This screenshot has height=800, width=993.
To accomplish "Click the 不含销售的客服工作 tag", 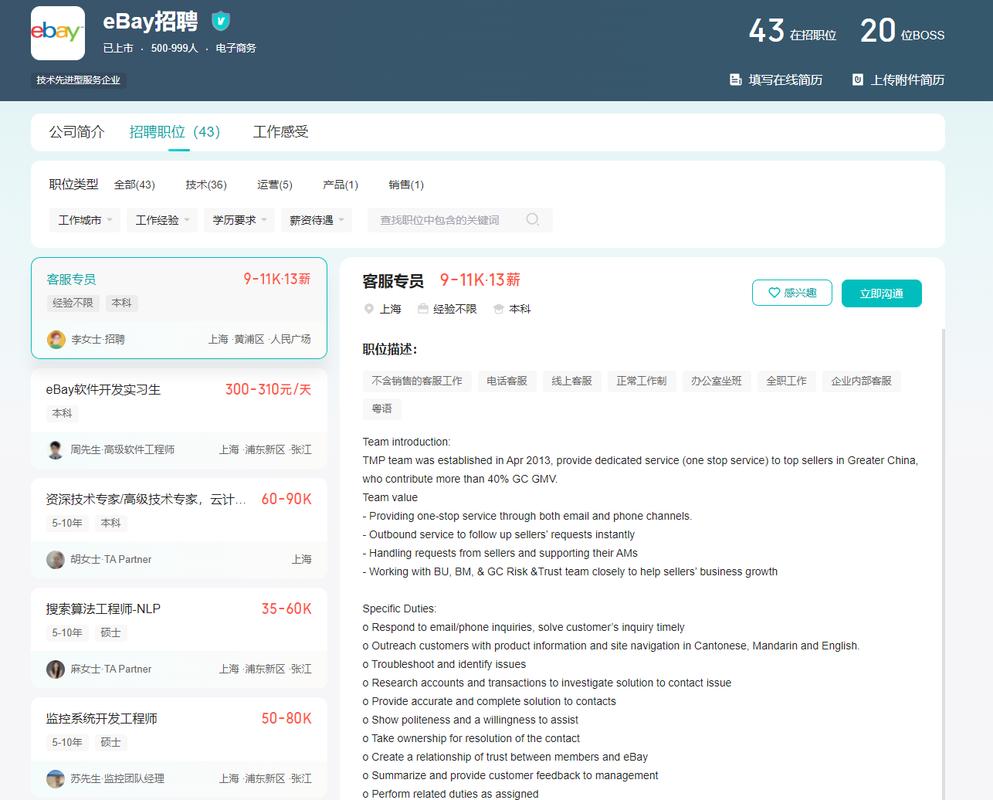I will [x=417, y=381].
